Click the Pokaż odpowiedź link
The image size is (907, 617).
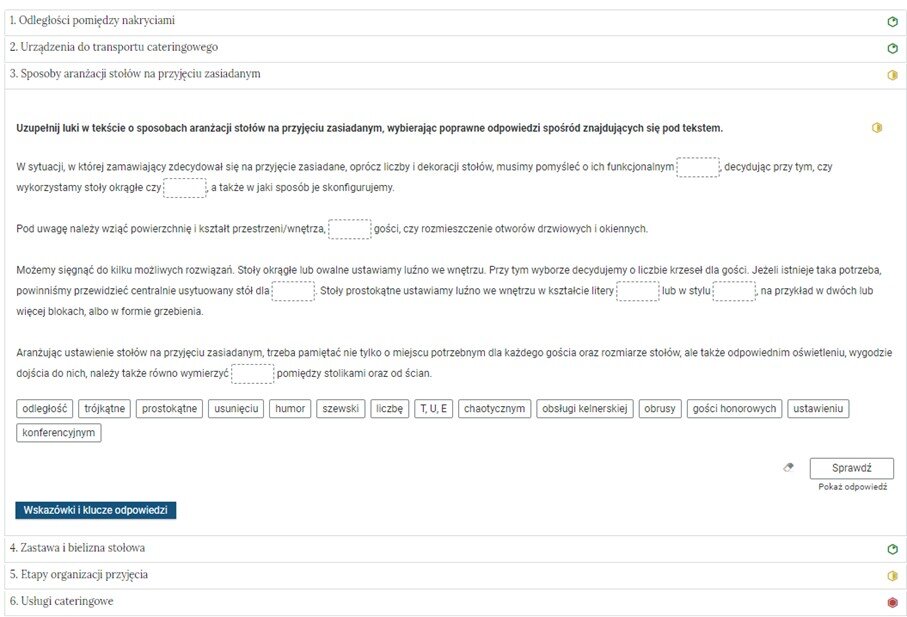click(852, 486)
